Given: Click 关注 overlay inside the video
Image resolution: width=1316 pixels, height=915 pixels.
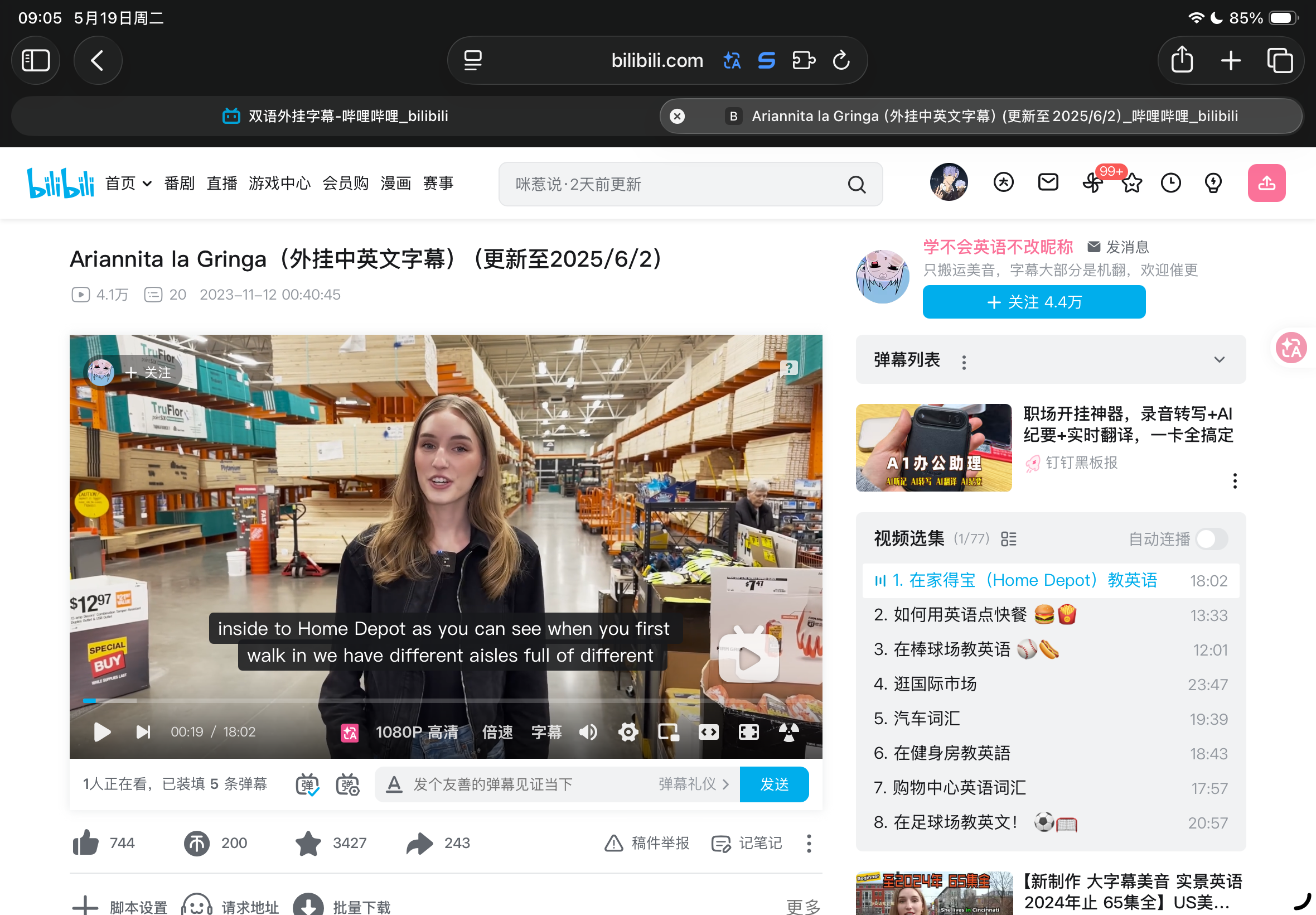Looking at the screenshot, I should (148, 373).
